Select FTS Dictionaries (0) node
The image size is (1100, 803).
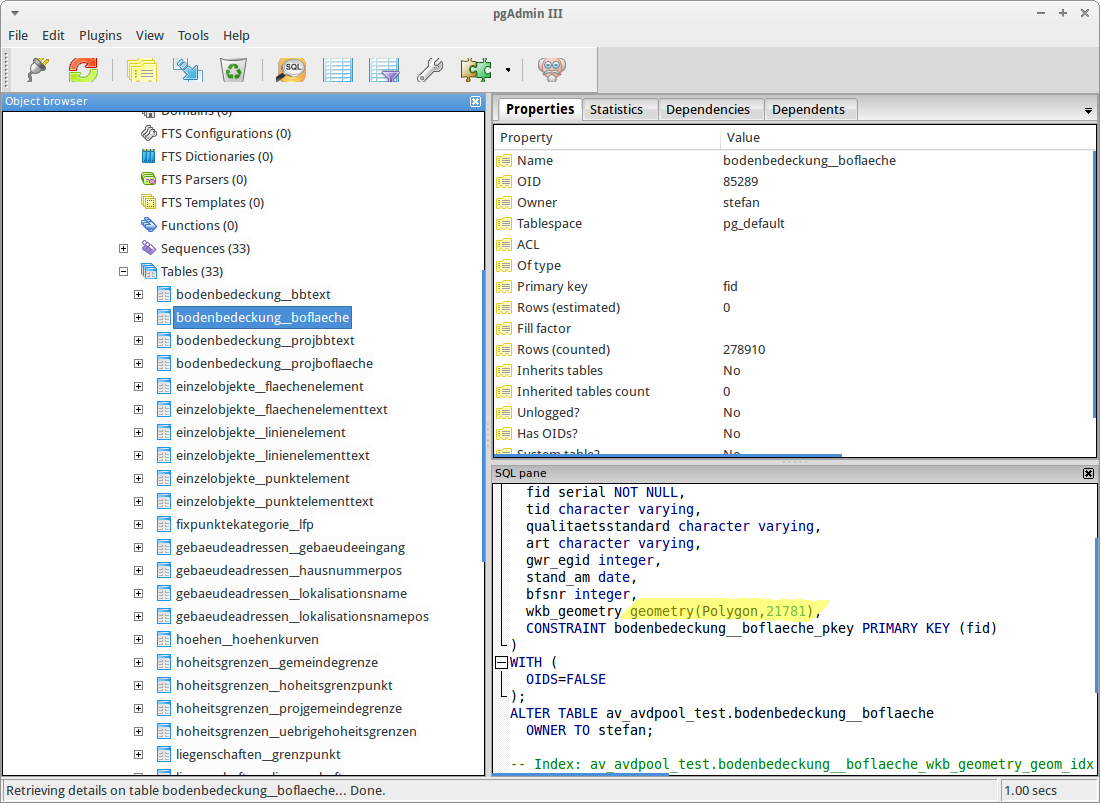pyautogui.click(x=217, y=156)
